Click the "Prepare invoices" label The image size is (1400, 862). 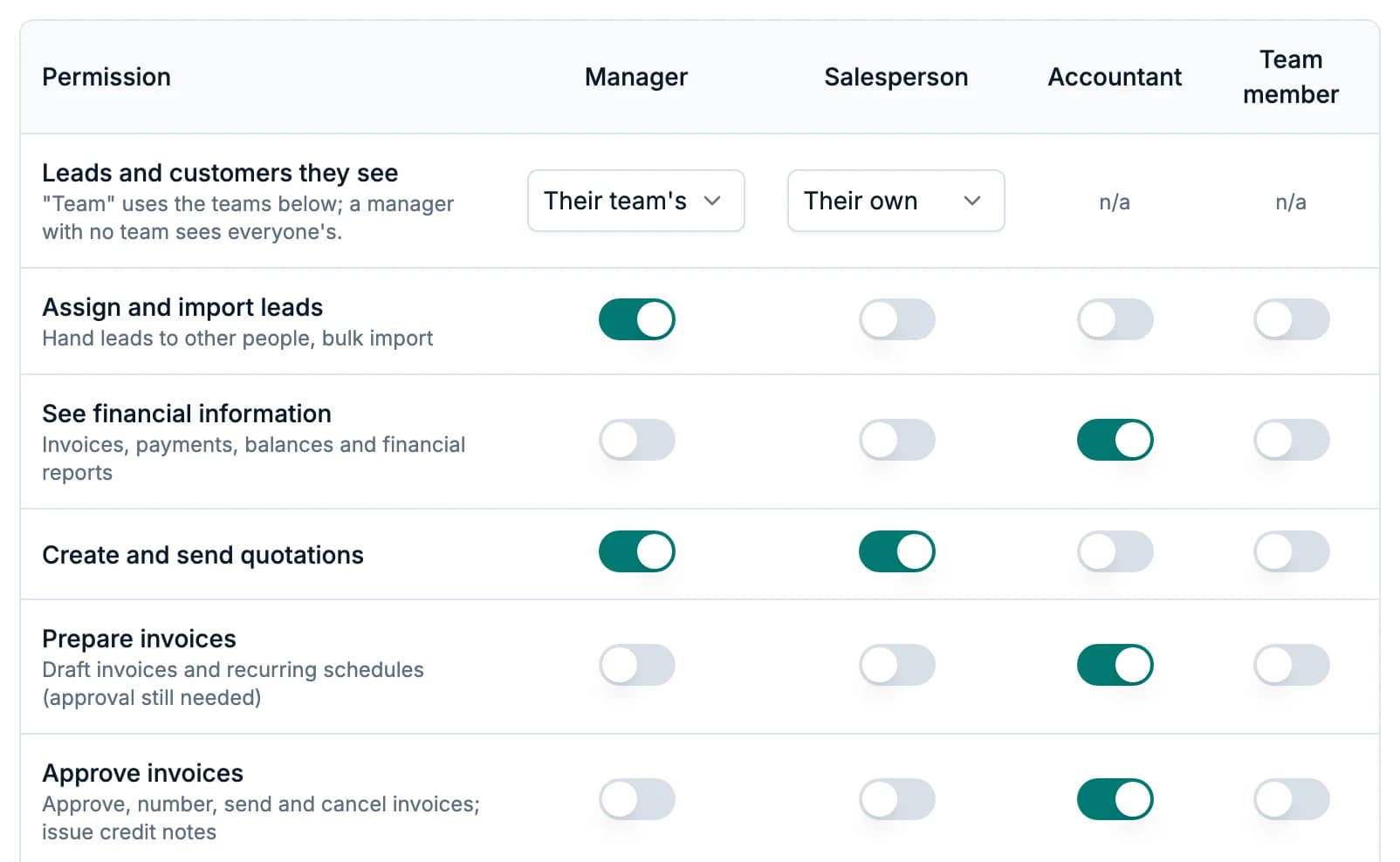(x=139, y=639)
